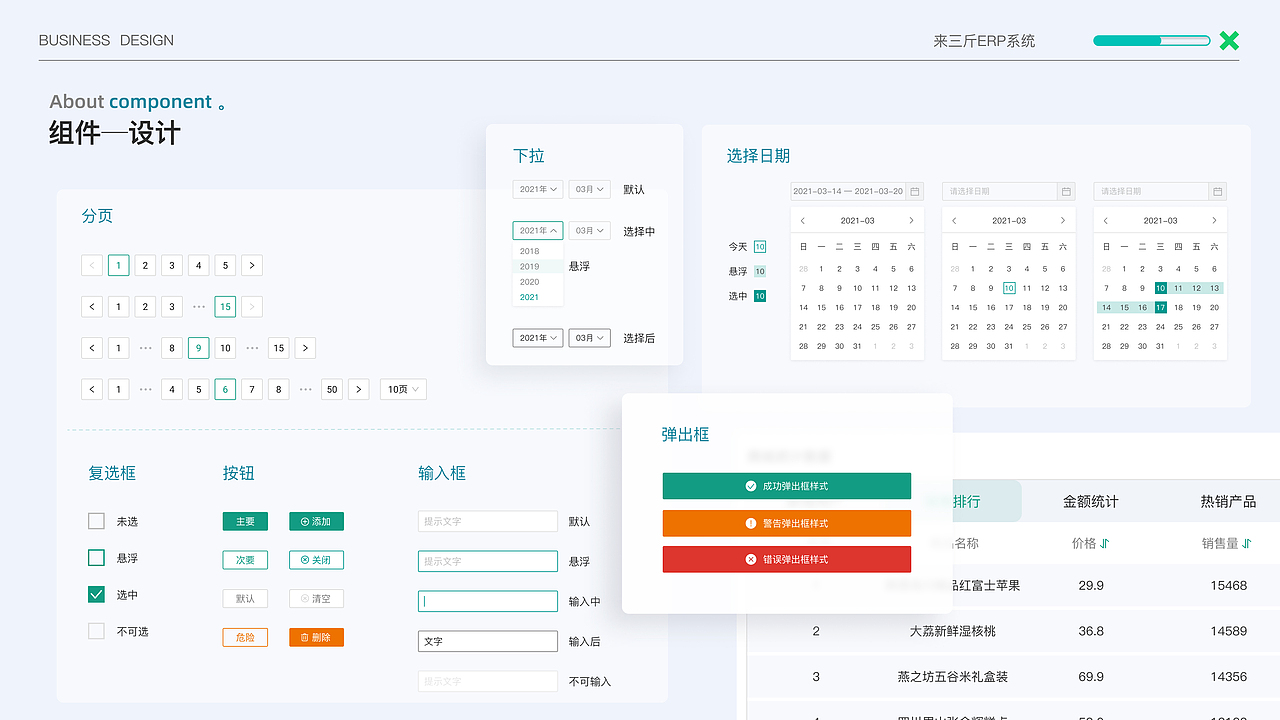Click the red 错误弹出框样式 bar
This screenshot has width=1280, height=720.
click(787, 559)
